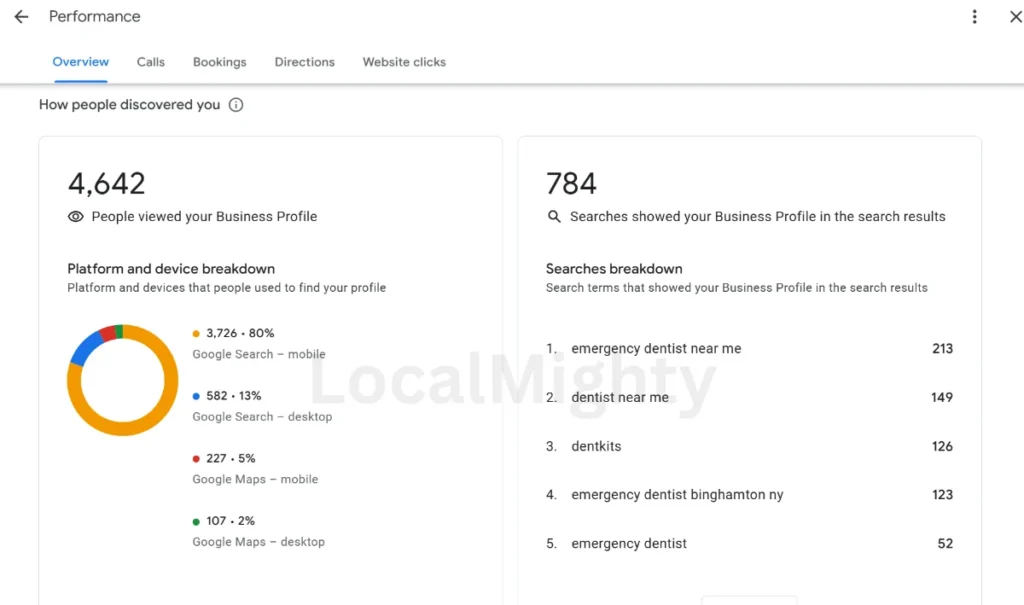
Task: Open the Bookings tab
Action: (220, 62)
